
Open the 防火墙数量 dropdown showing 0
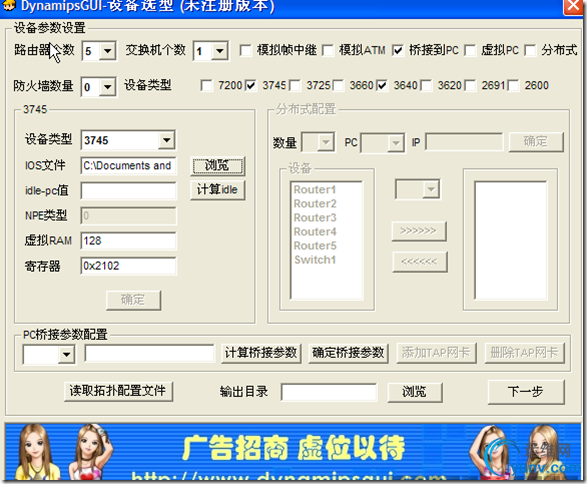[x=107, y=87]
